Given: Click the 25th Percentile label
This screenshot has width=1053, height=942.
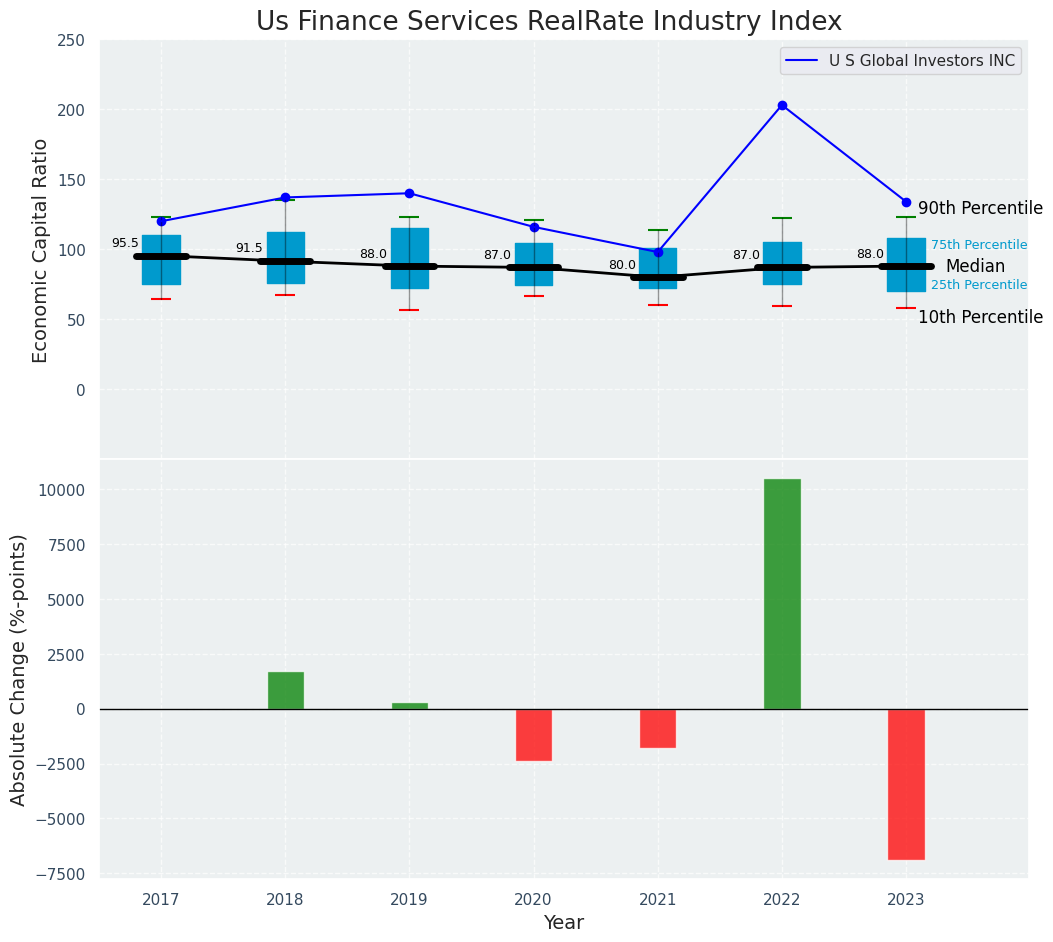Looking at the screenshot, I should pyautogui.click(x=978, y=285).
